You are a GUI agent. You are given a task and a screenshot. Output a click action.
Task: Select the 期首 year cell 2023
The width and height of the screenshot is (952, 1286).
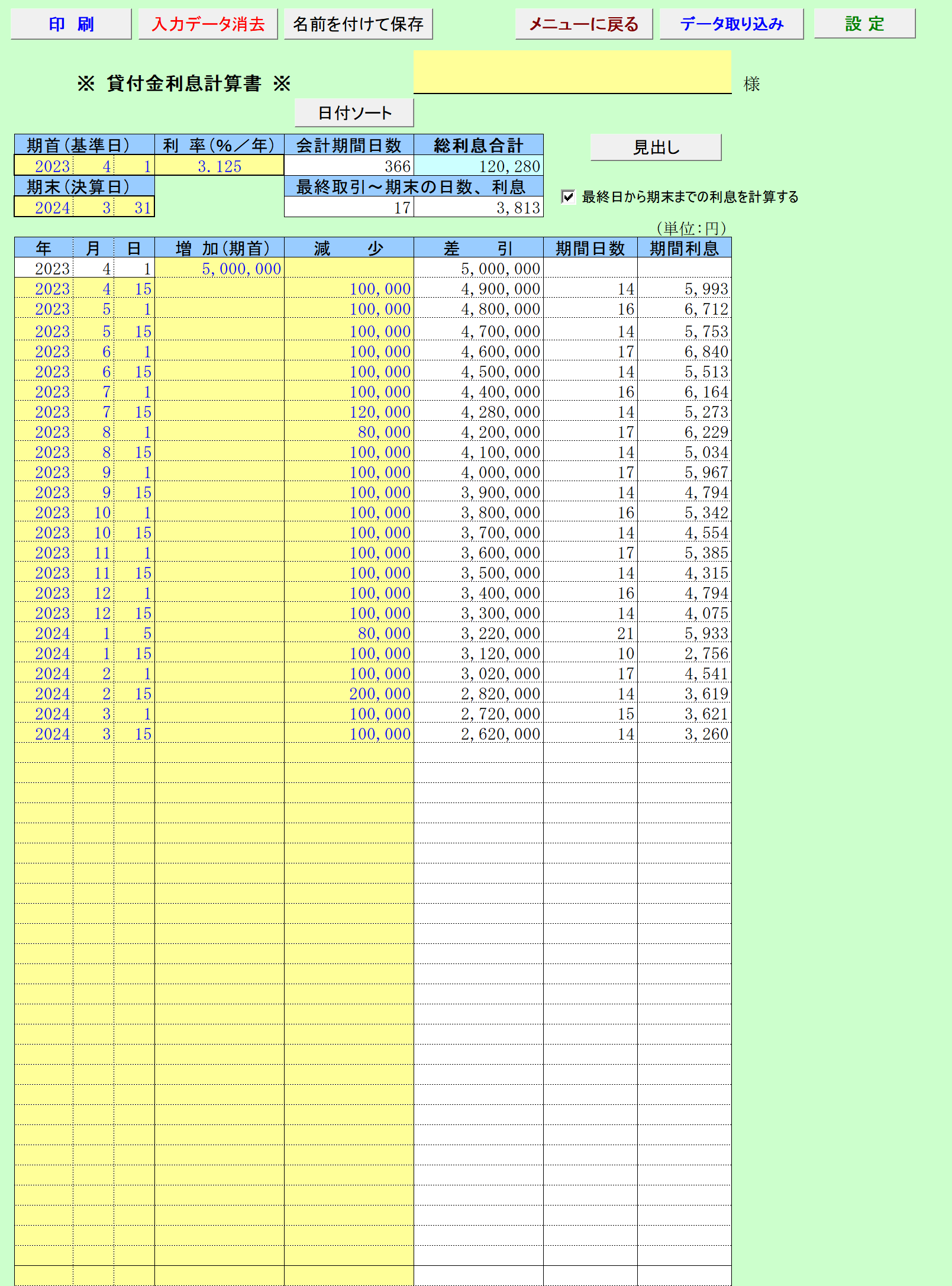pyautogui.click(x=44, y=166)
